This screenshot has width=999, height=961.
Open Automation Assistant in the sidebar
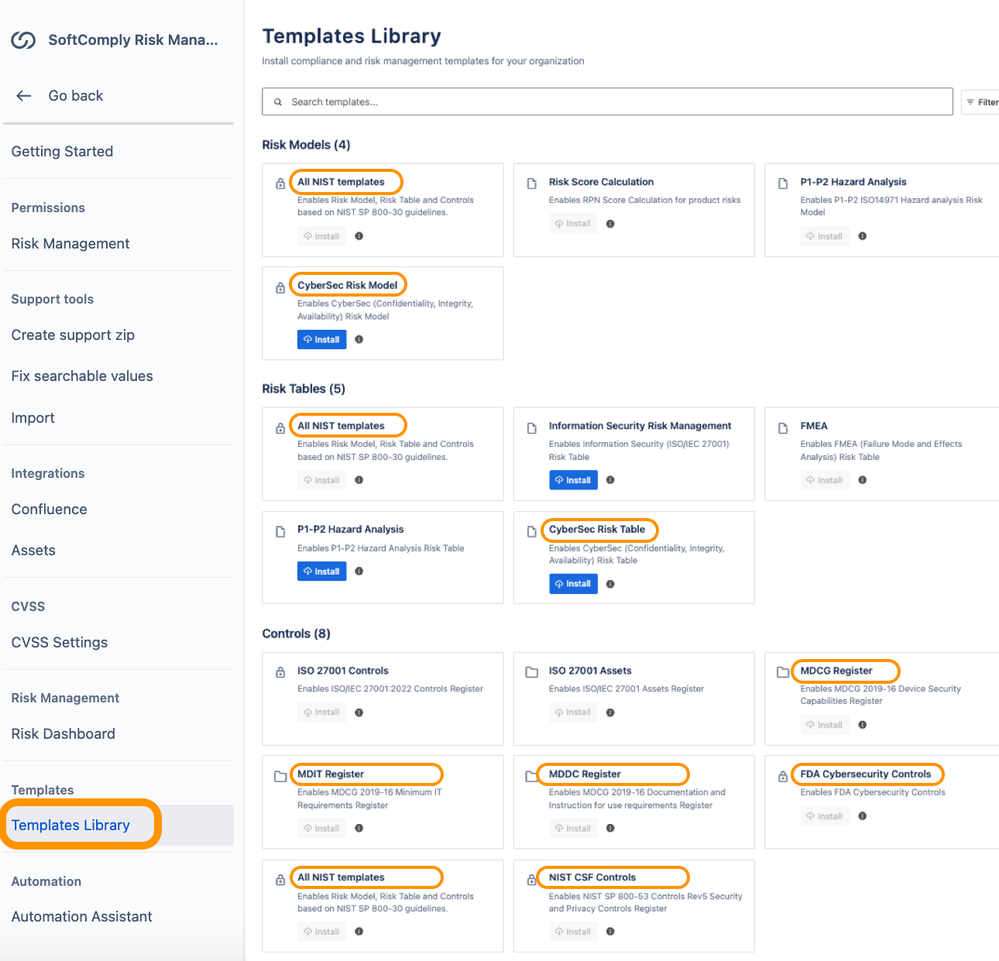point(81,916)
